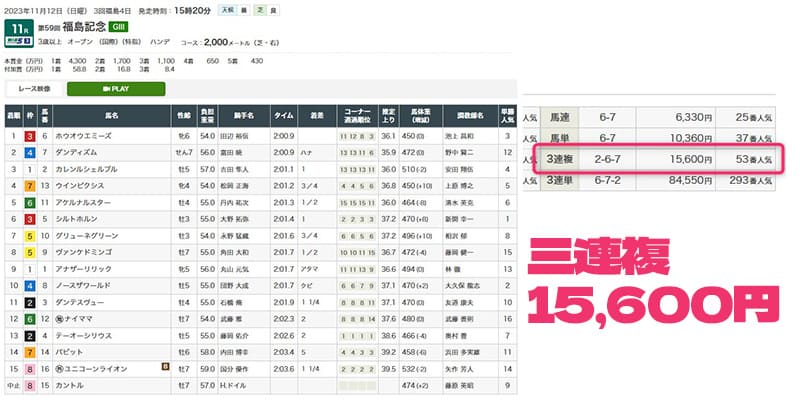Click the yellow frame 5 square for グリューネグリーン
The image size is (800, 400).
point(29,236)
